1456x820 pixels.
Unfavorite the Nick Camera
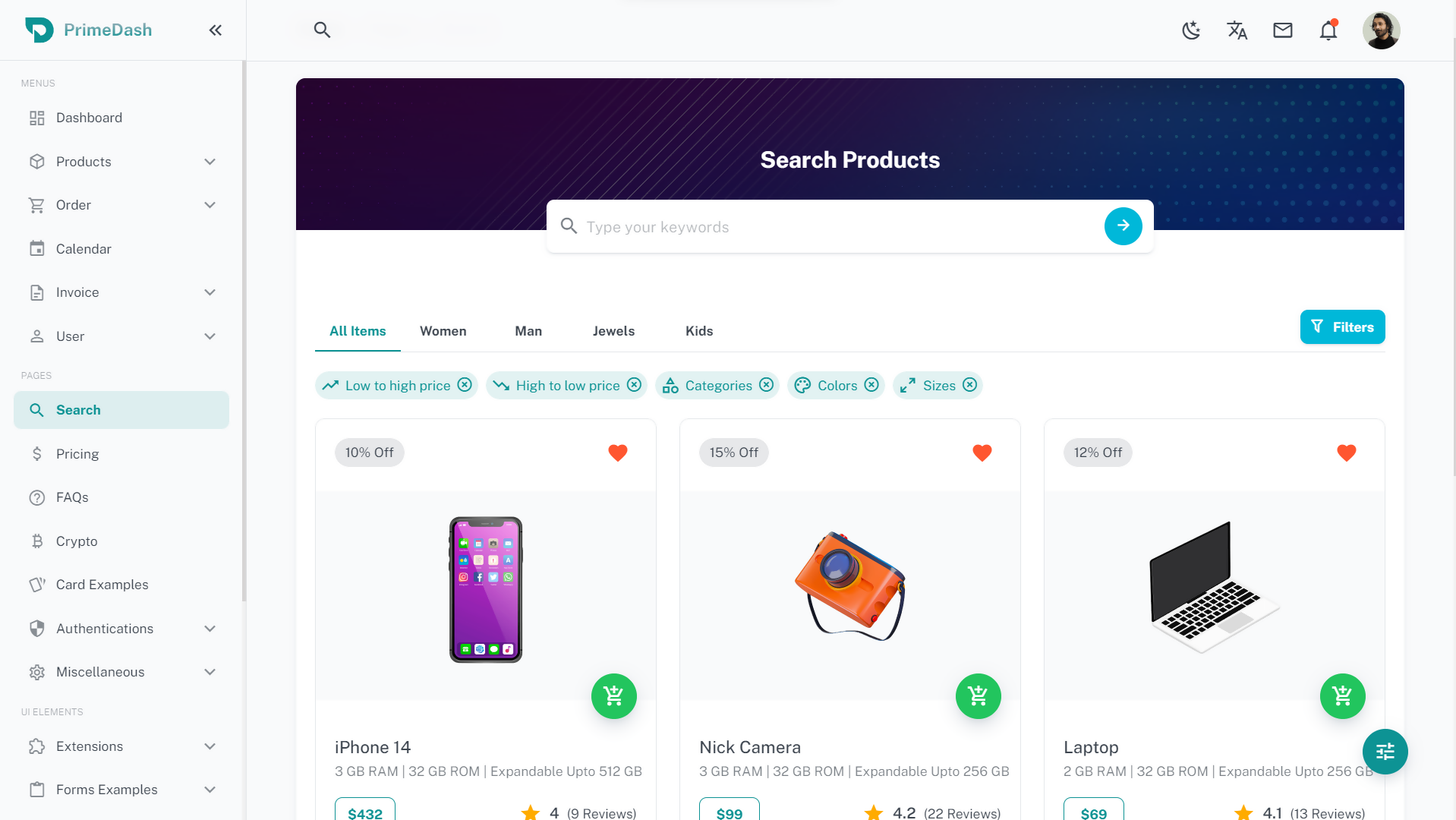point(982,453)
